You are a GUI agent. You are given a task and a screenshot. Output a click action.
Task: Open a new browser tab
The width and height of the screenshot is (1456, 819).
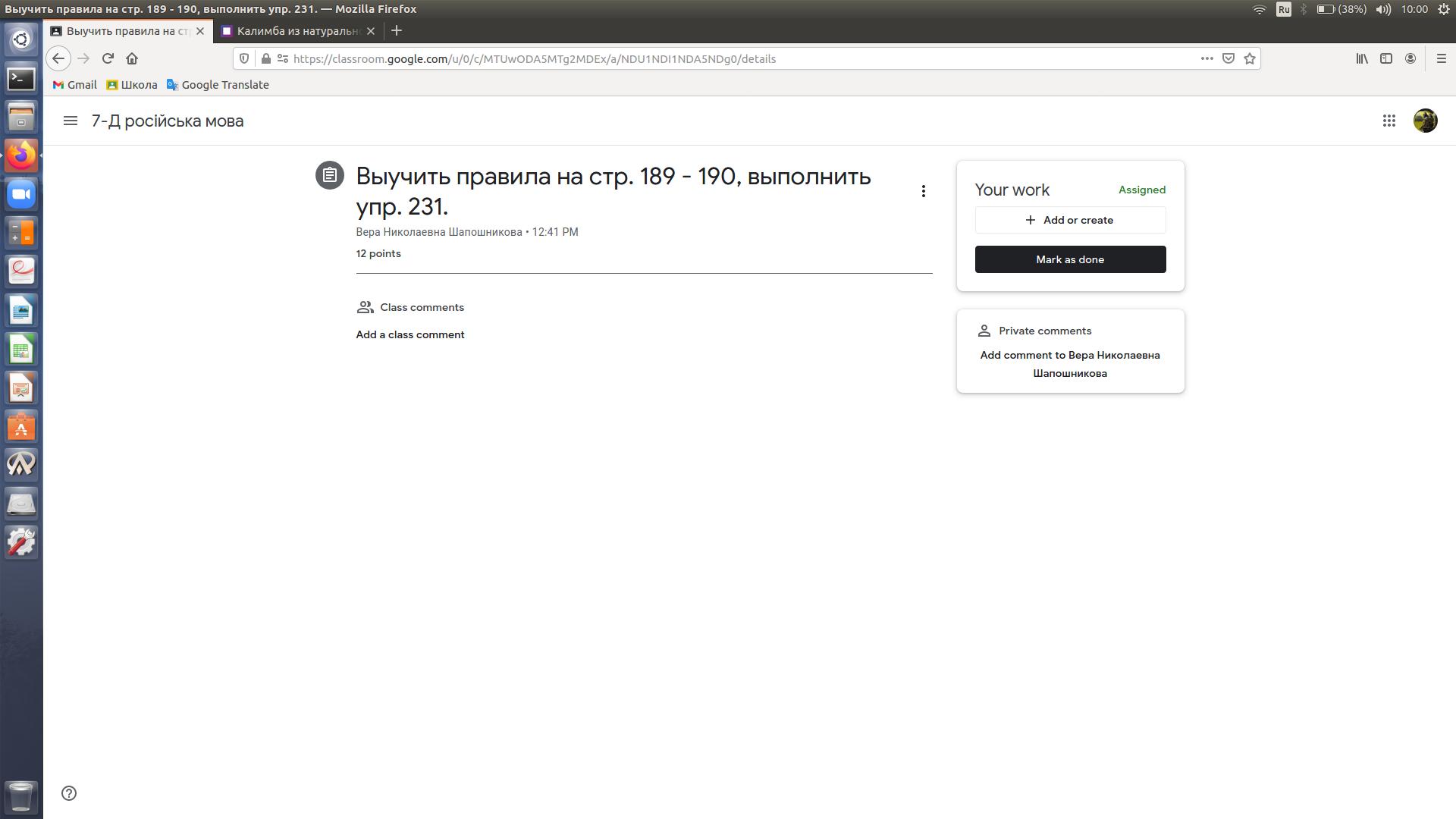[397, 31]
